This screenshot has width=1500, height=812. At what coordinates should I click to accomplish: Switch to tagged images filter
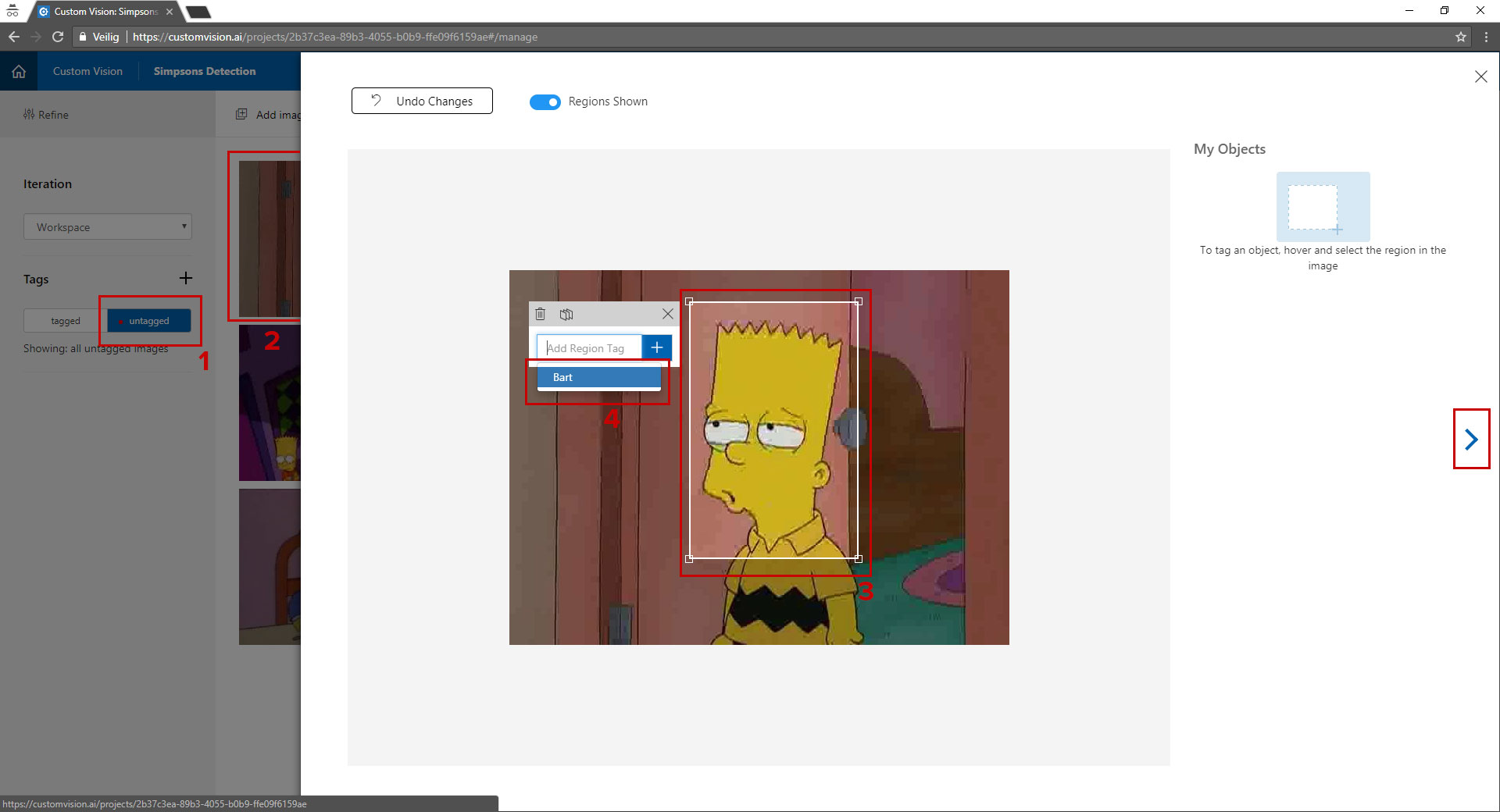[x=66, y=321]
